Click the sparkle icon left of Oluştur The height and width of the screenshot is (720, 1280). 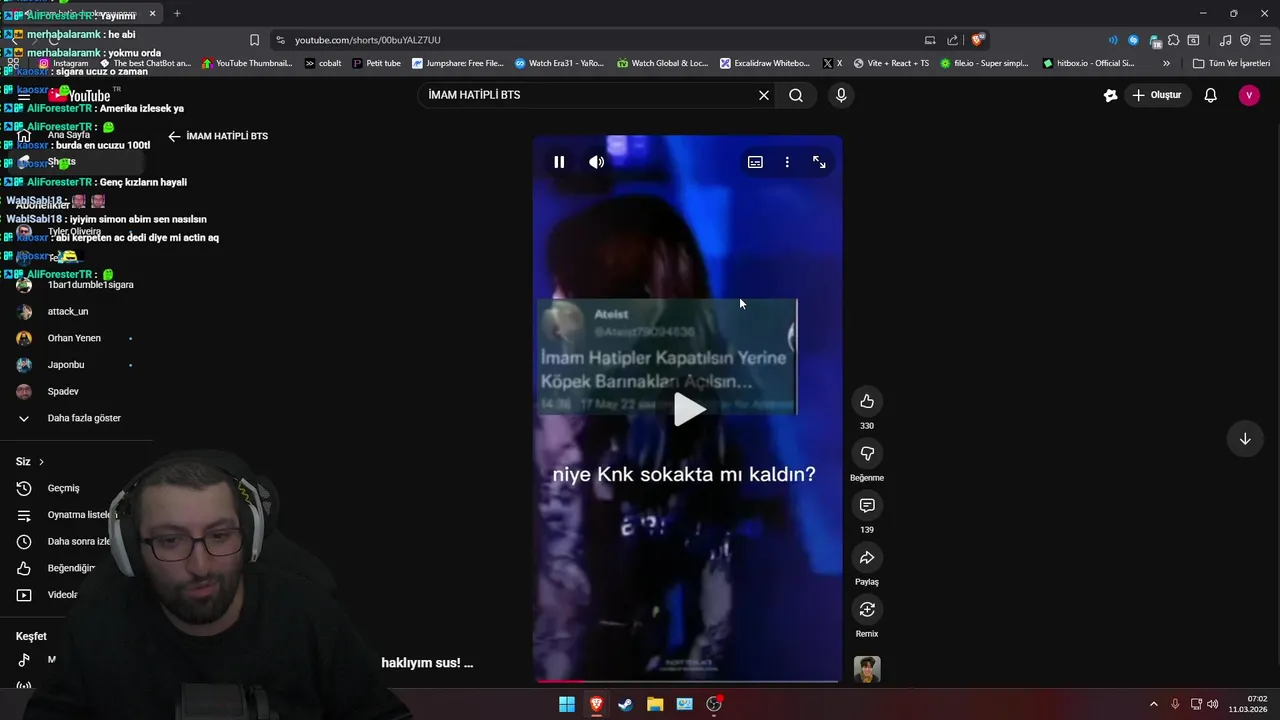1110,95
